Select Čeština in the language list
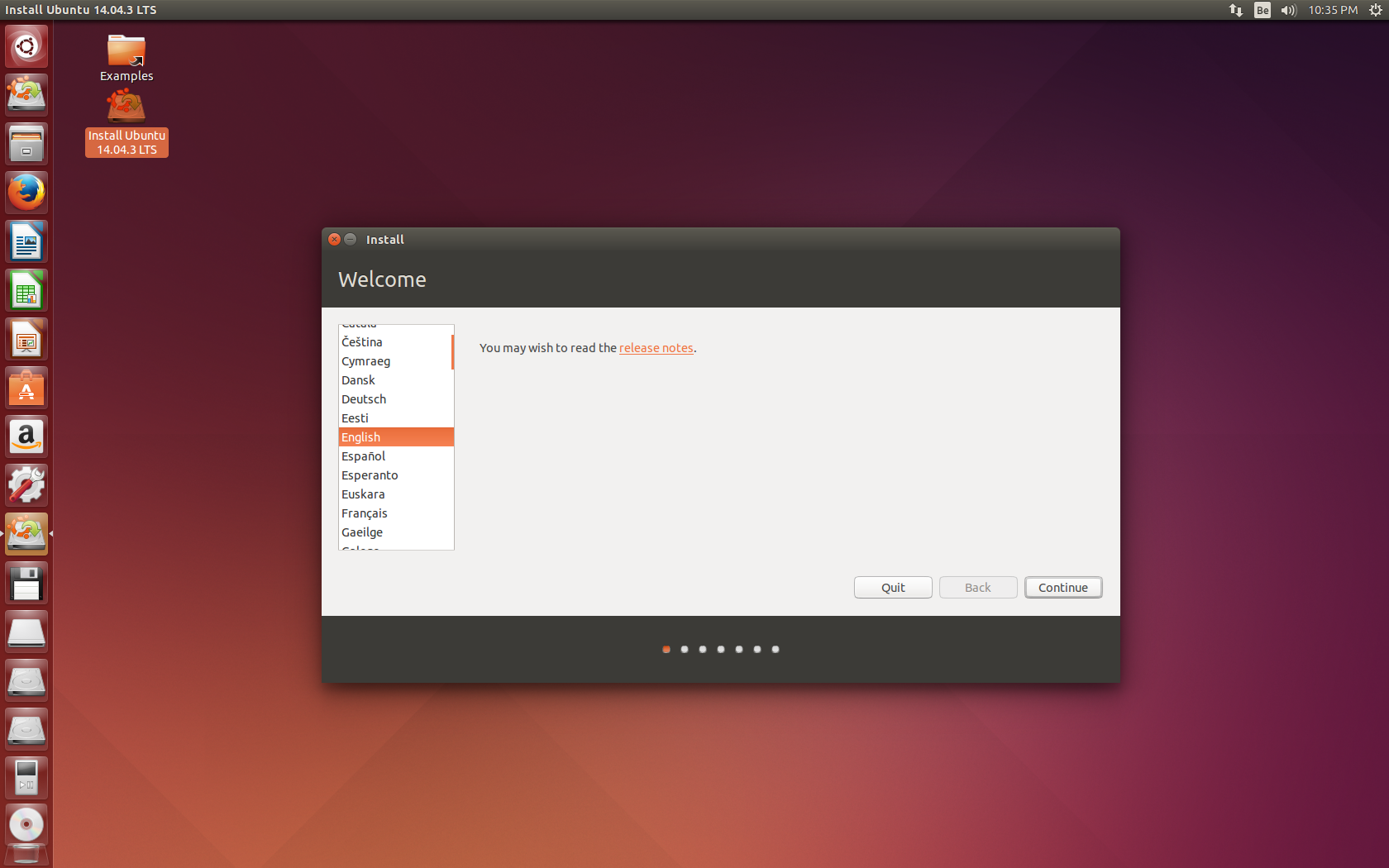1389x868 pixels. pos(395,342)
